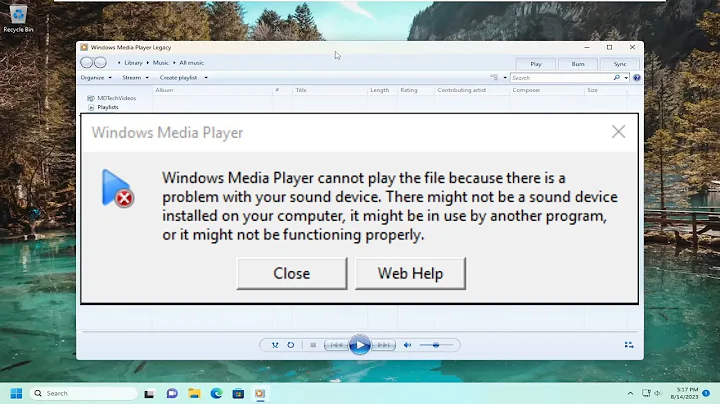This screenshot has width=720, height=404.
Task: Open the notification badge in taskbar
Action: (706, 393)
